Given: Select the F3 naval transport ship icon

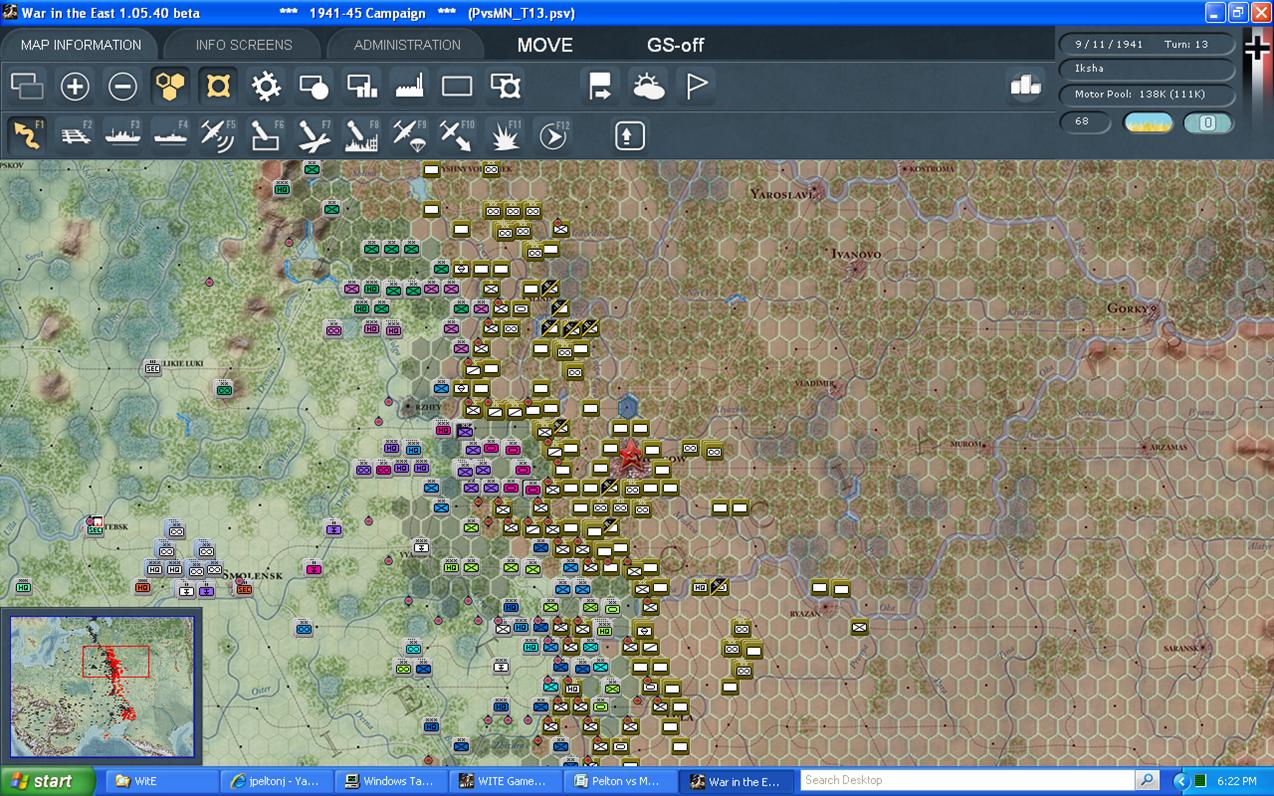Looking at the screenshot, I should pyautogui.click(x=123, y=135).
